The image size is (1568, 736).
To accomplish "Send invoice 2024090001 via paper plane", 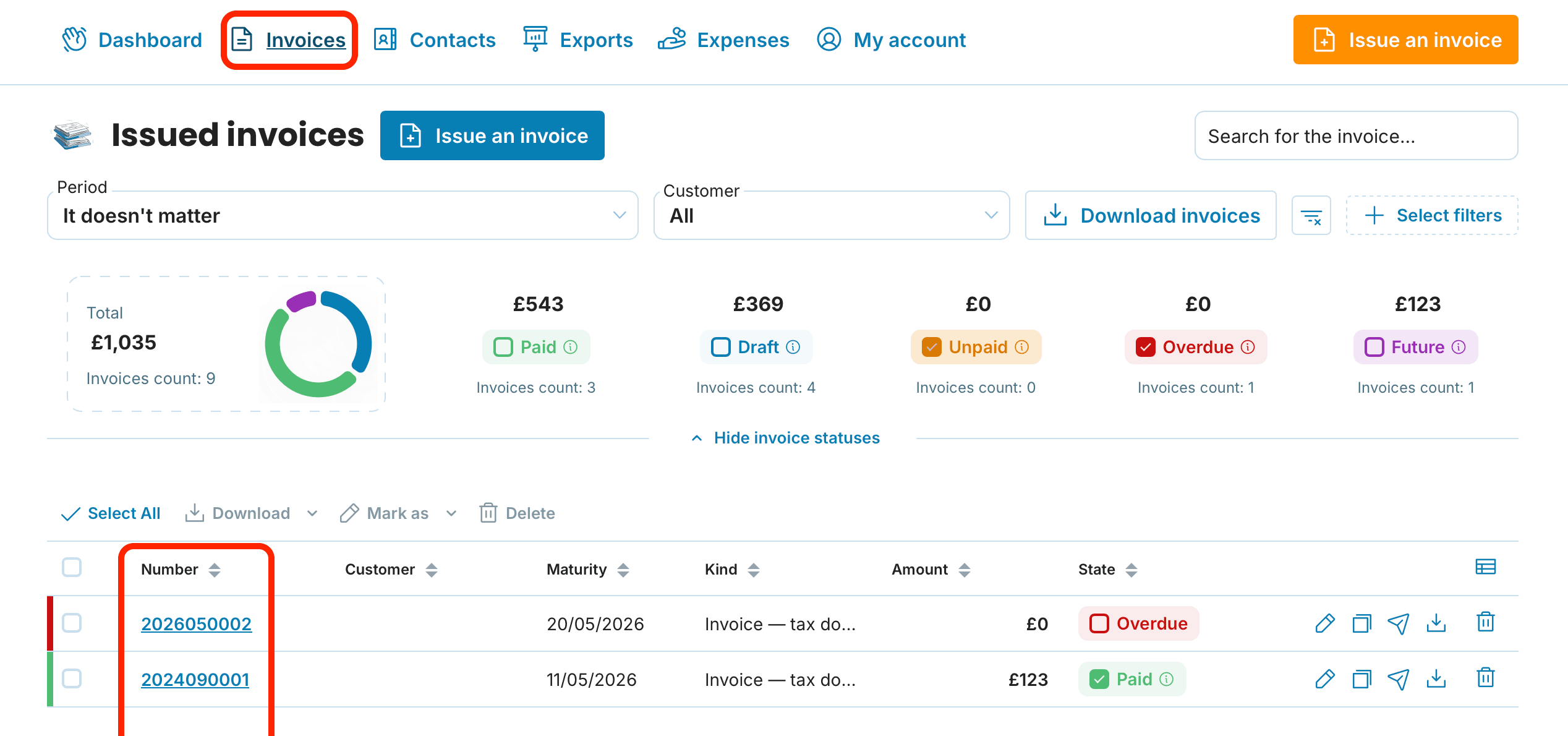I will pos(1399,679).
